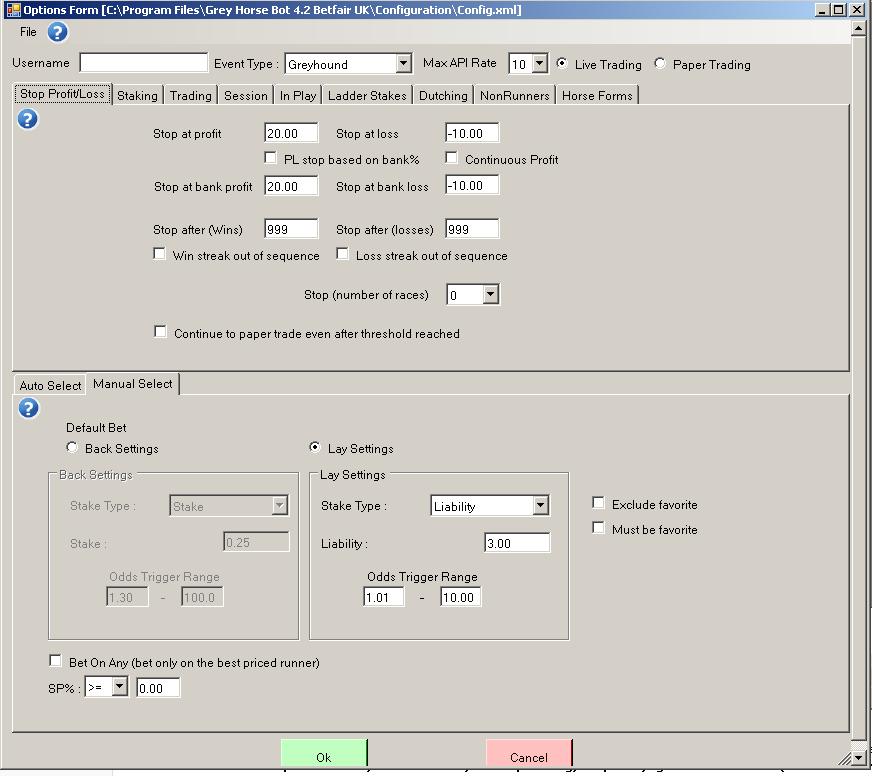
Task: Click the Stop at bank profit field
Action: [291, 186]
